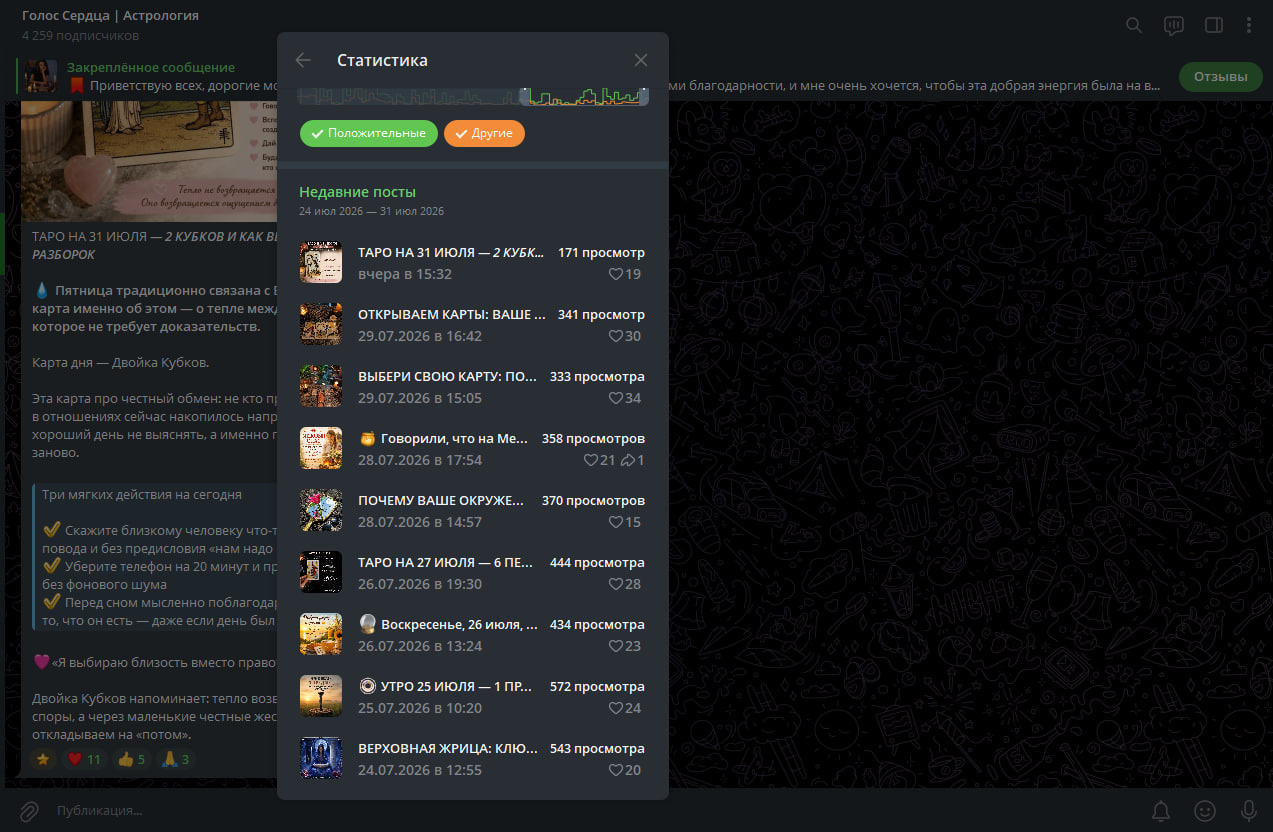The image size is (1273, 832).
Task: Click timestamp 24.07.2026 в 12:55
Action: coord(420,770)
